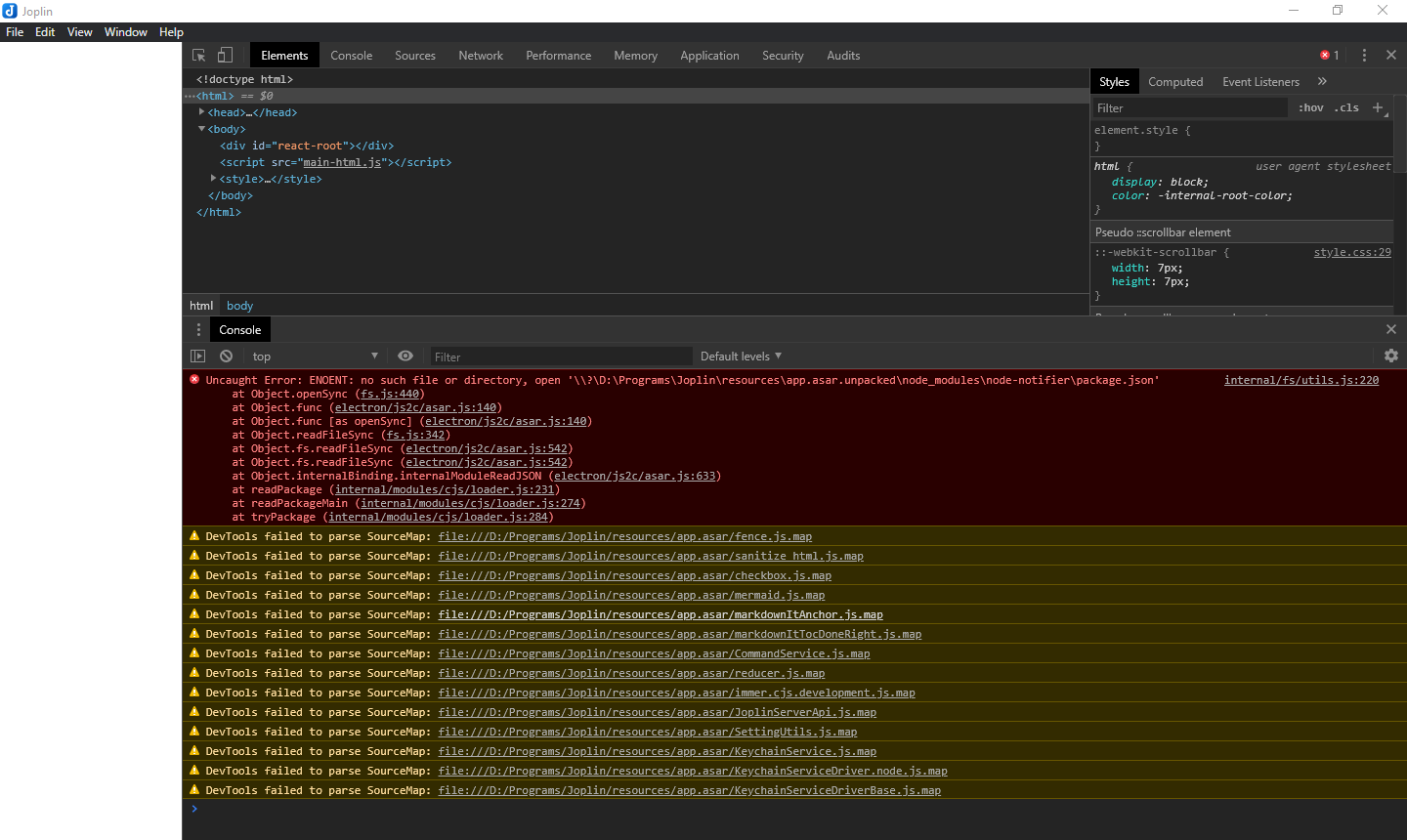
Task: Expand the head element node
Action: click(x=202, y=112)
